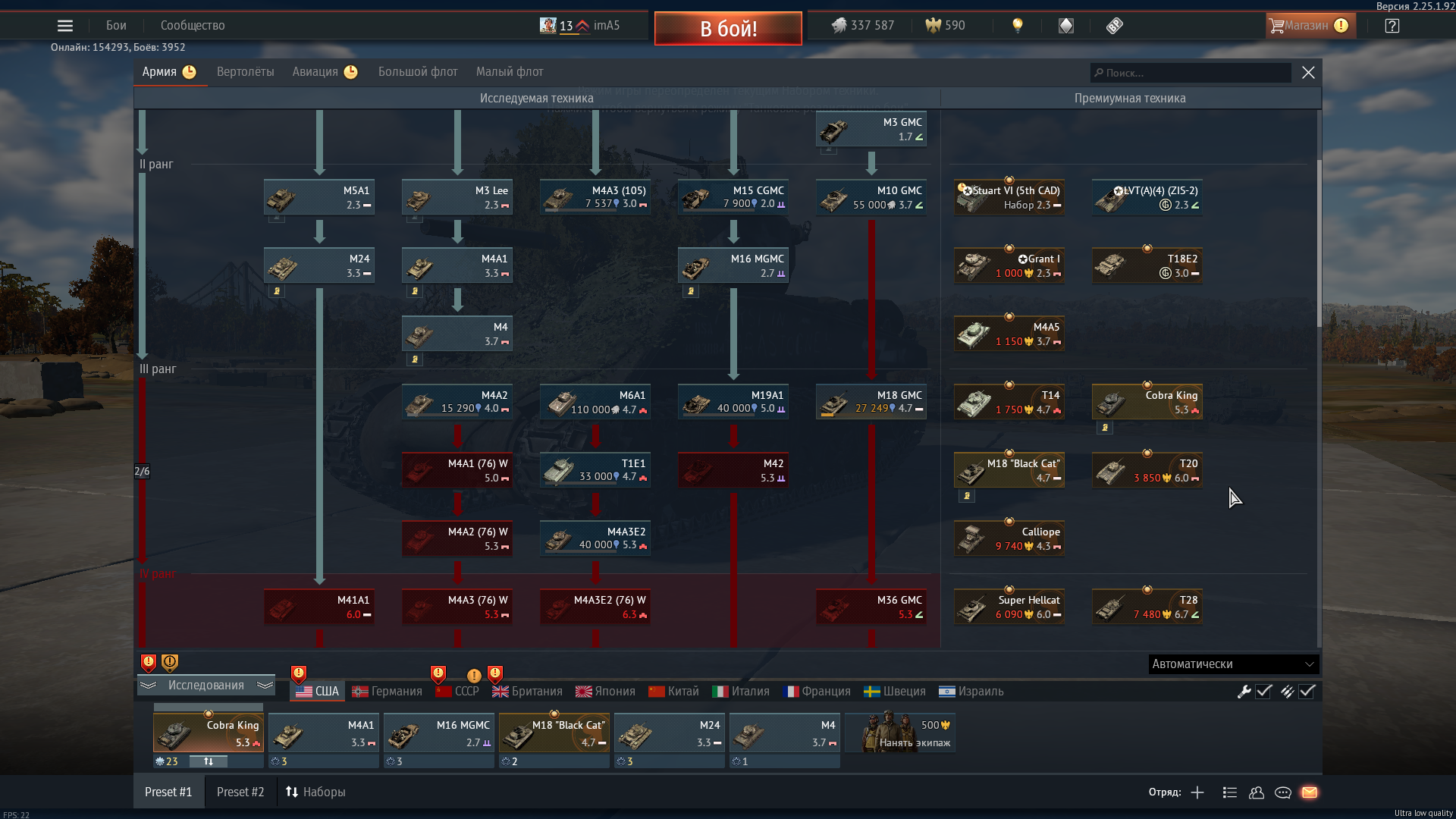Open the Автоматически dropdown
The height and width of the screenshot is (819, 1456).
[x=1234, y=664]
